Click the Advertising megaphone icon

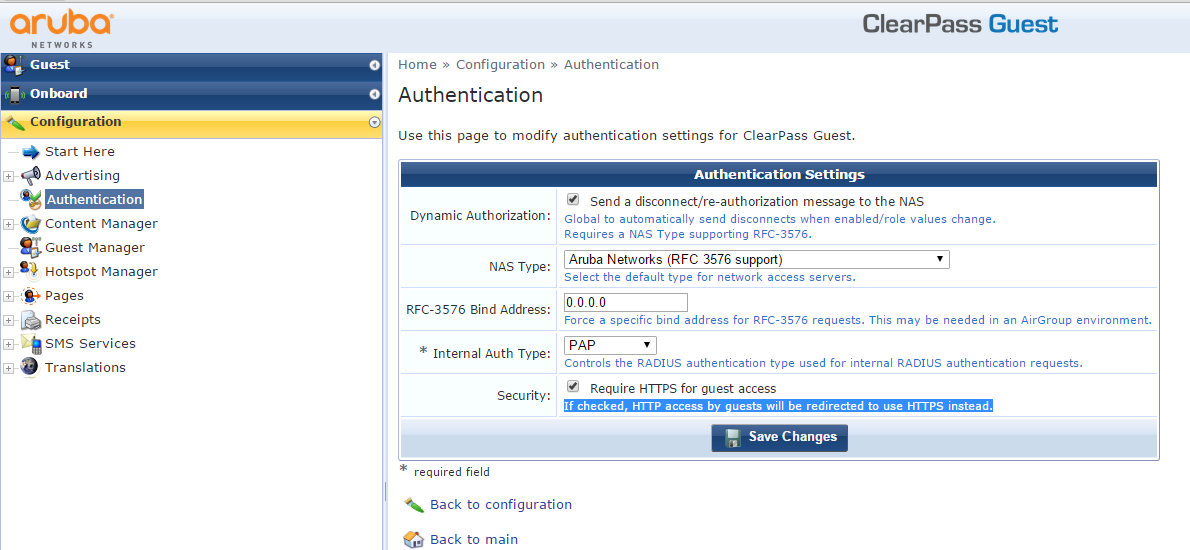[30, 175]
